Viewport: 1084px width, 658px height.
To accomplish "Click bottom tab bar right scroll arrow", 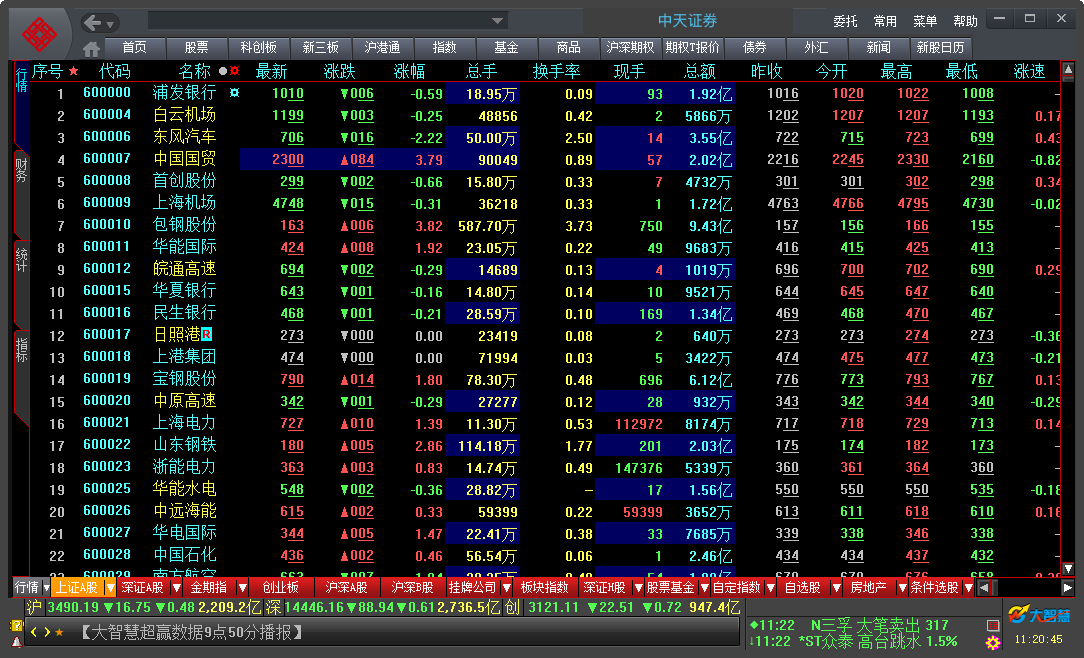I will (x=1067, y=588).
